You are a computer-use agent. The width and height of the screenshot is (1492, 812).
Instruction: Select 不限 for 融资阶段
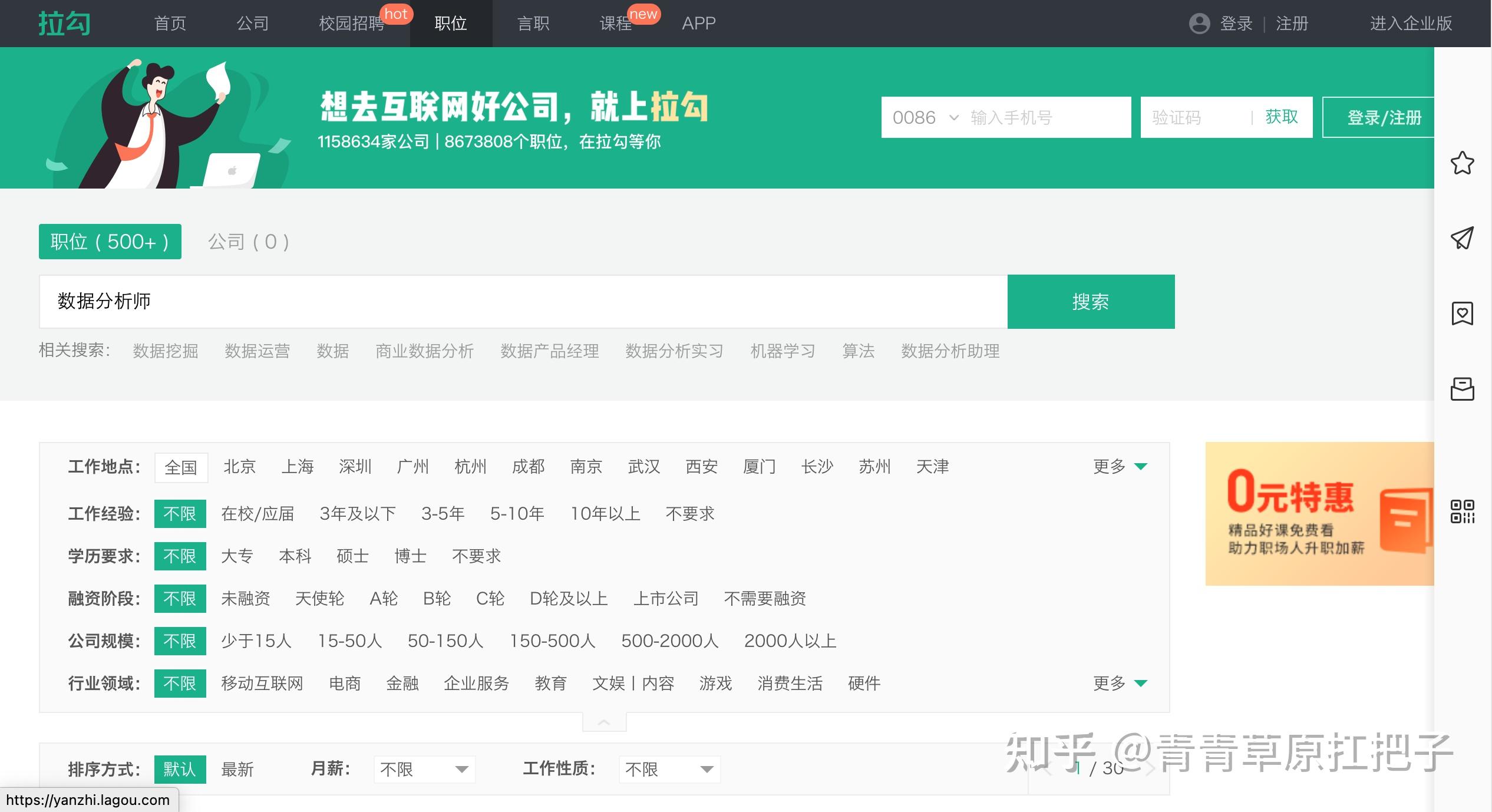tap(180, 599)
